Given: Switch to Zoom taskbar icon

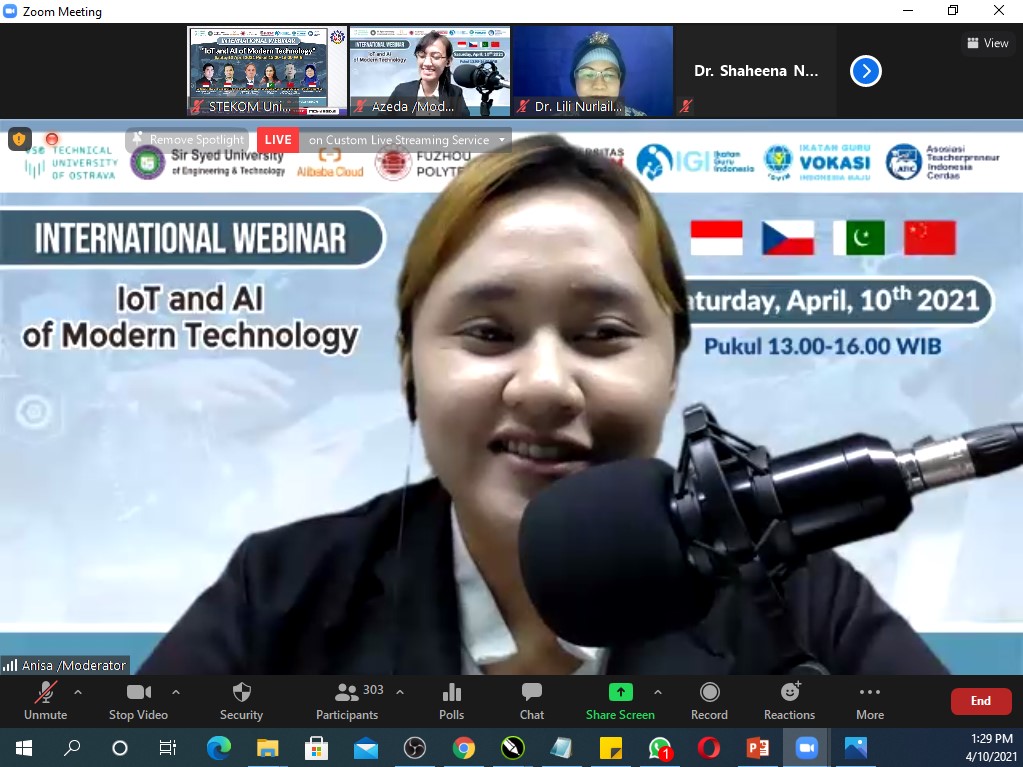Looking at the screenshot, I should coord(807,747).
